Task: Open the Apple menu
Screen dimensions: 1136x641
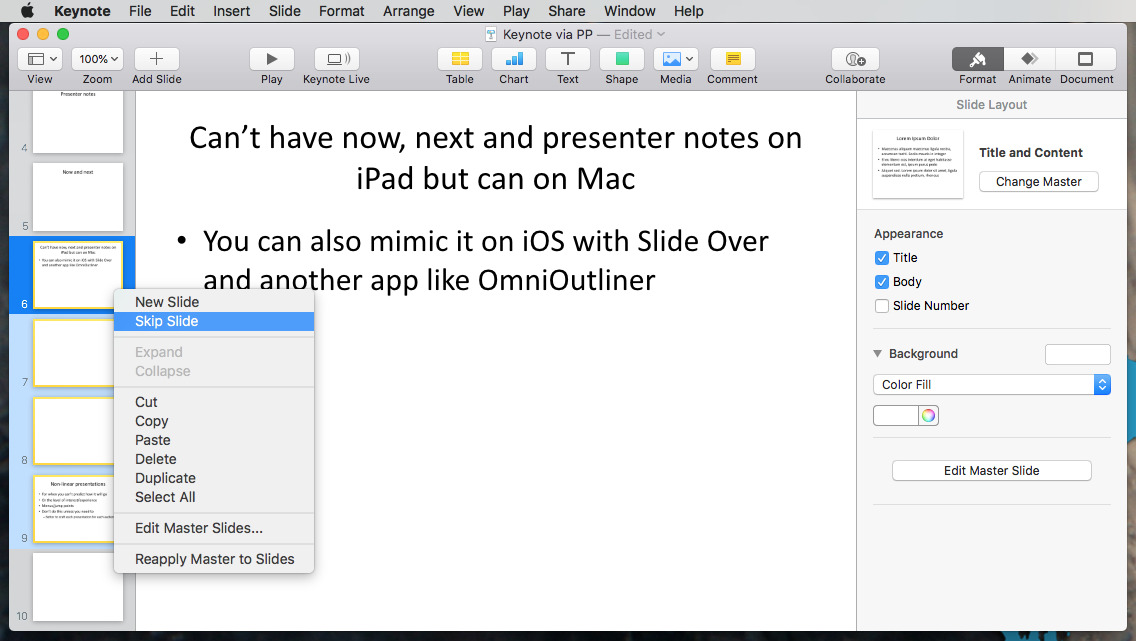Action: pyautogui.click(x=27, y=11)
